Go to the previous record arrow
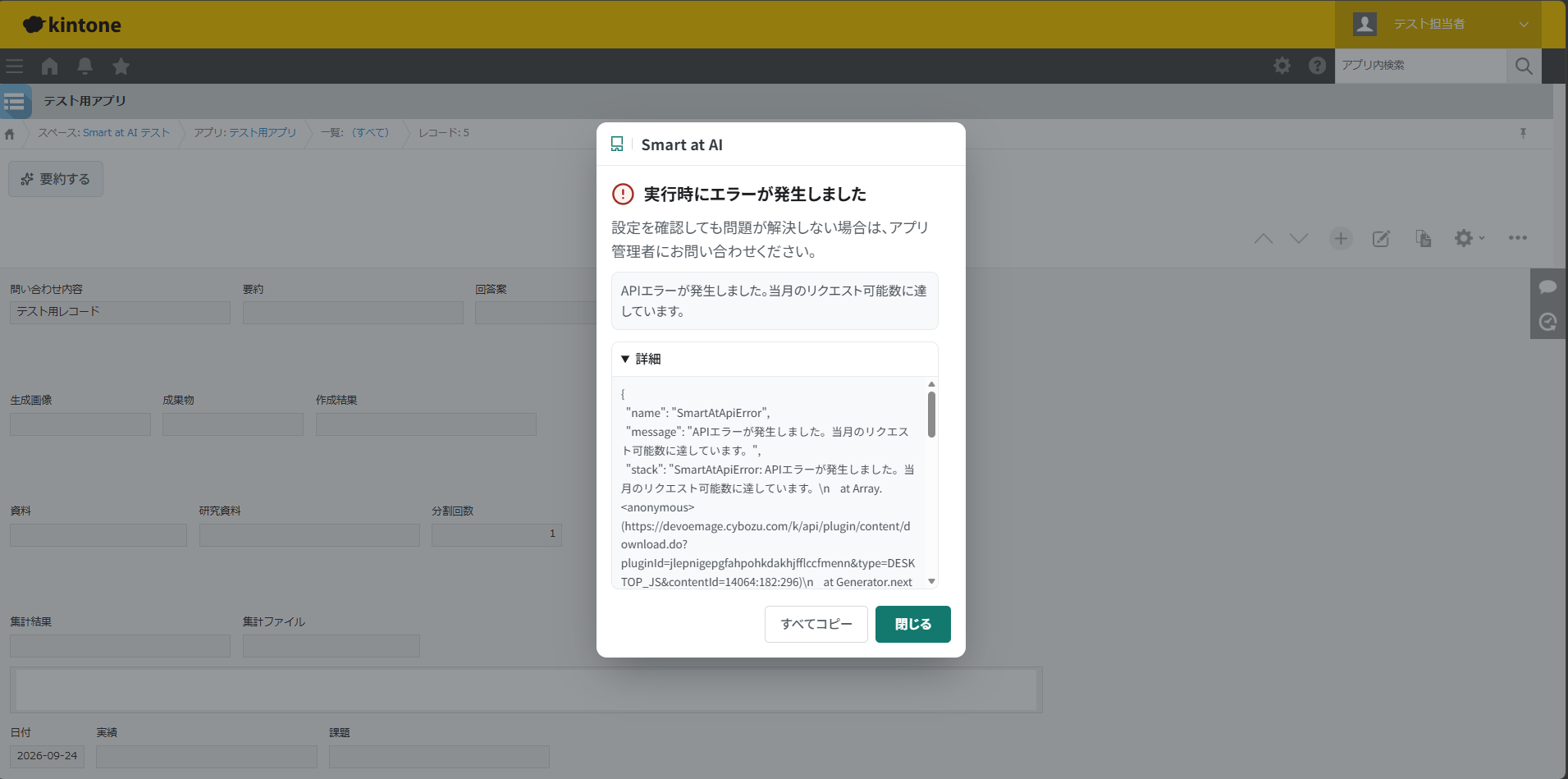This screenshot has width=1568, height=779. click(x=1264, y=239)
